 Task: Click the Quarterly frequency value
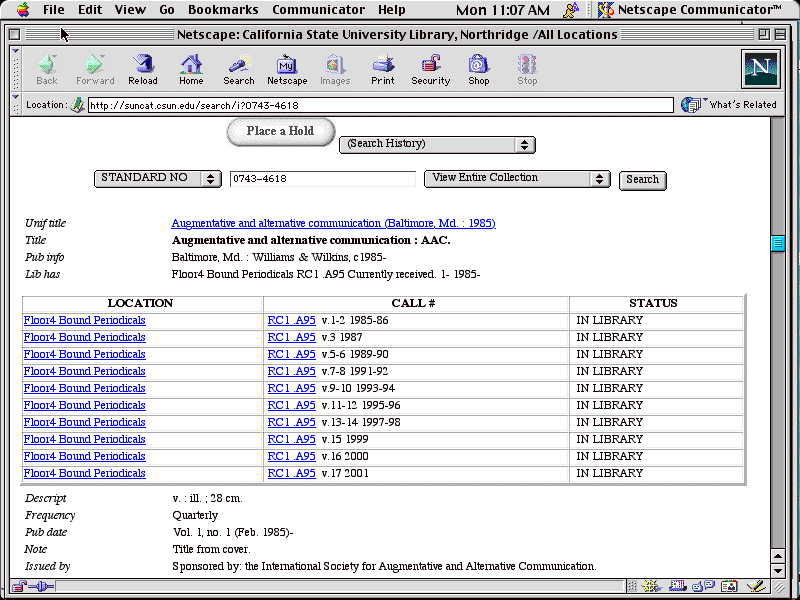pyautogui.click(x=195, y=515)
